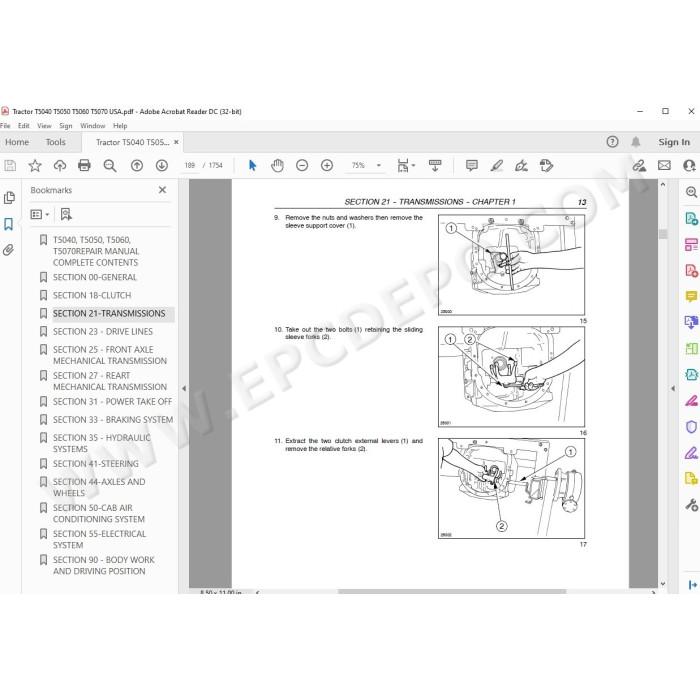Click the upload to cloud icon

(60, 166)
